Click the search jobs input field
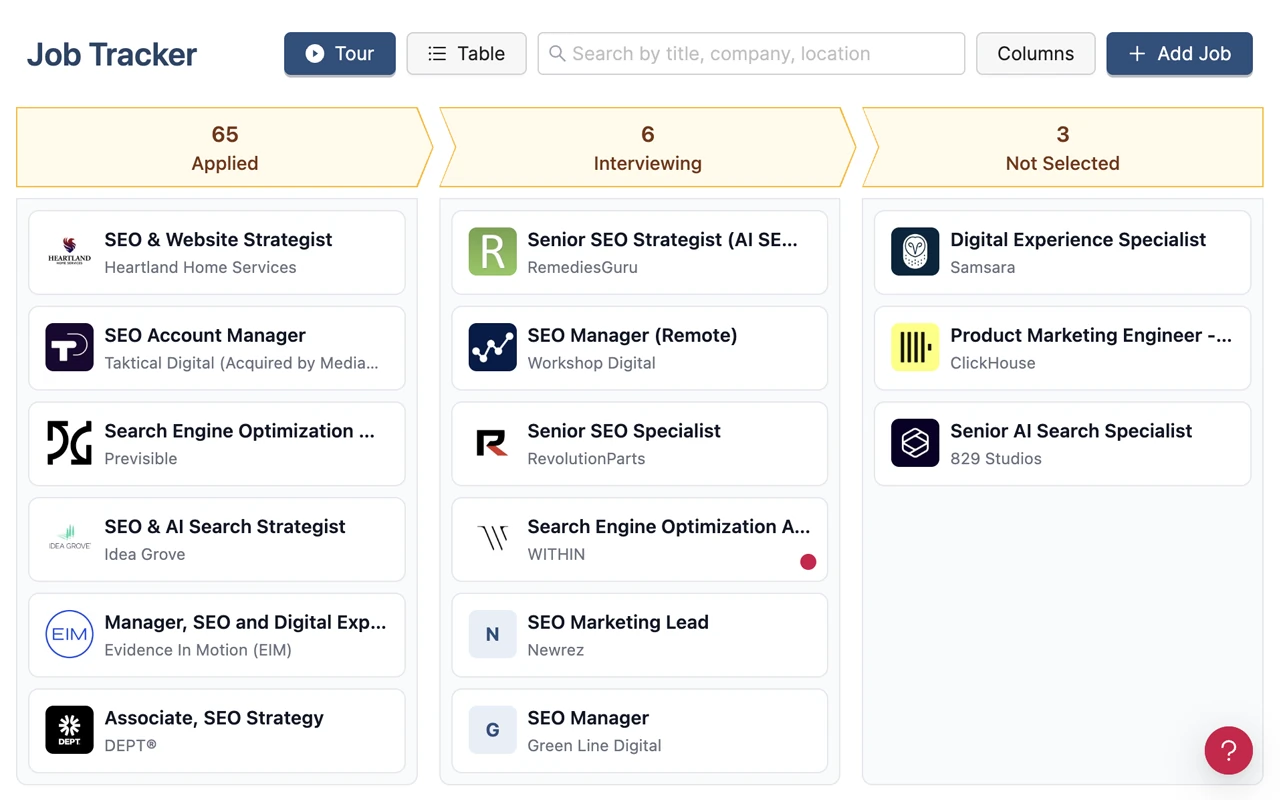1280x800 pixels. pyautogui.click(x=750, y=53)
